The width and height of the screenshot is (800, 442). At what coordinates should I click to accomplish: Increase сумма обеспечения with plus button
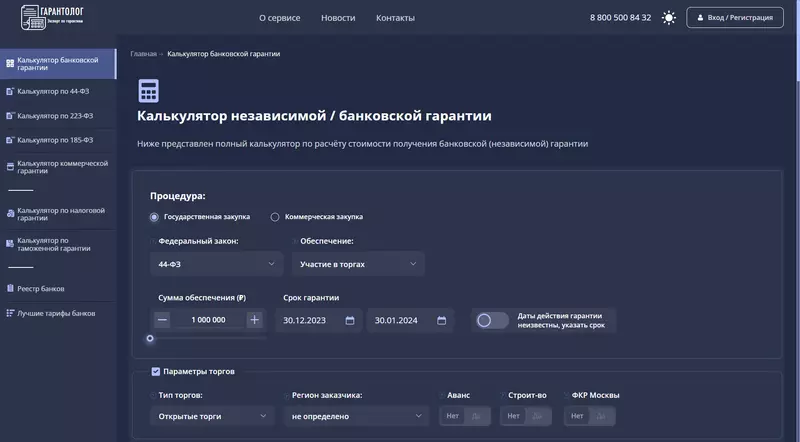pyautogui.click(x=254, y=320)
